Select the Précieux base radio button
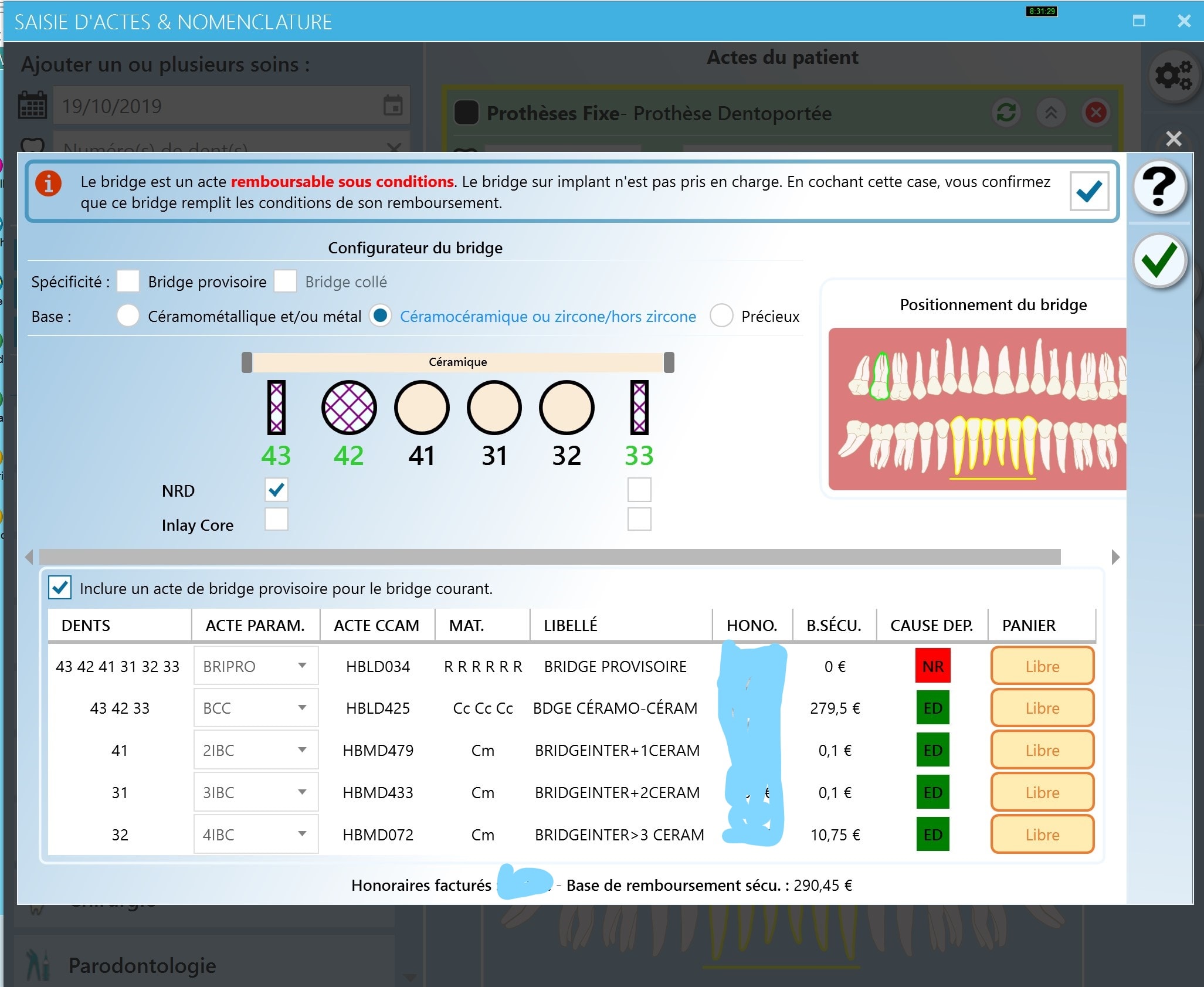1204x987 pixels. (x=721, y=316)
